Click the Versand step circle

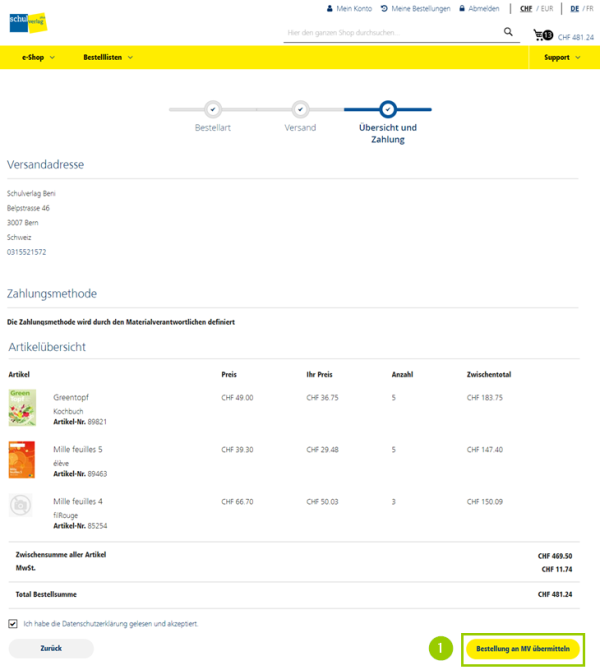(x=300, y=109)
